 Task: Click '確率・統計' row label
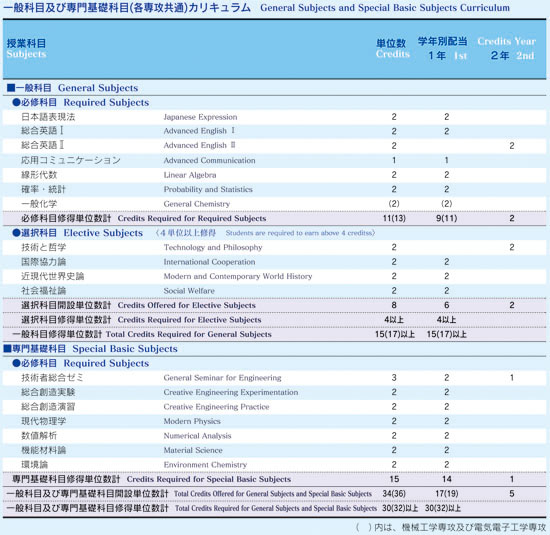(x=43, y=189)
